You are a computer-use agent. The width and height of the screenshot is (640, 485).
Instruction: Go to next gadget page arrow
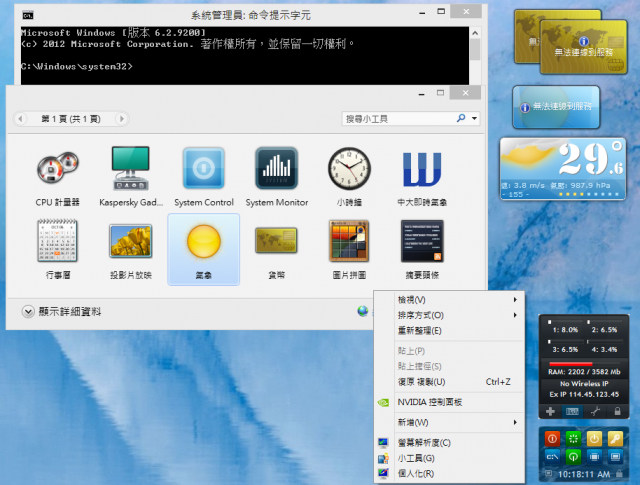coord(121,119)
